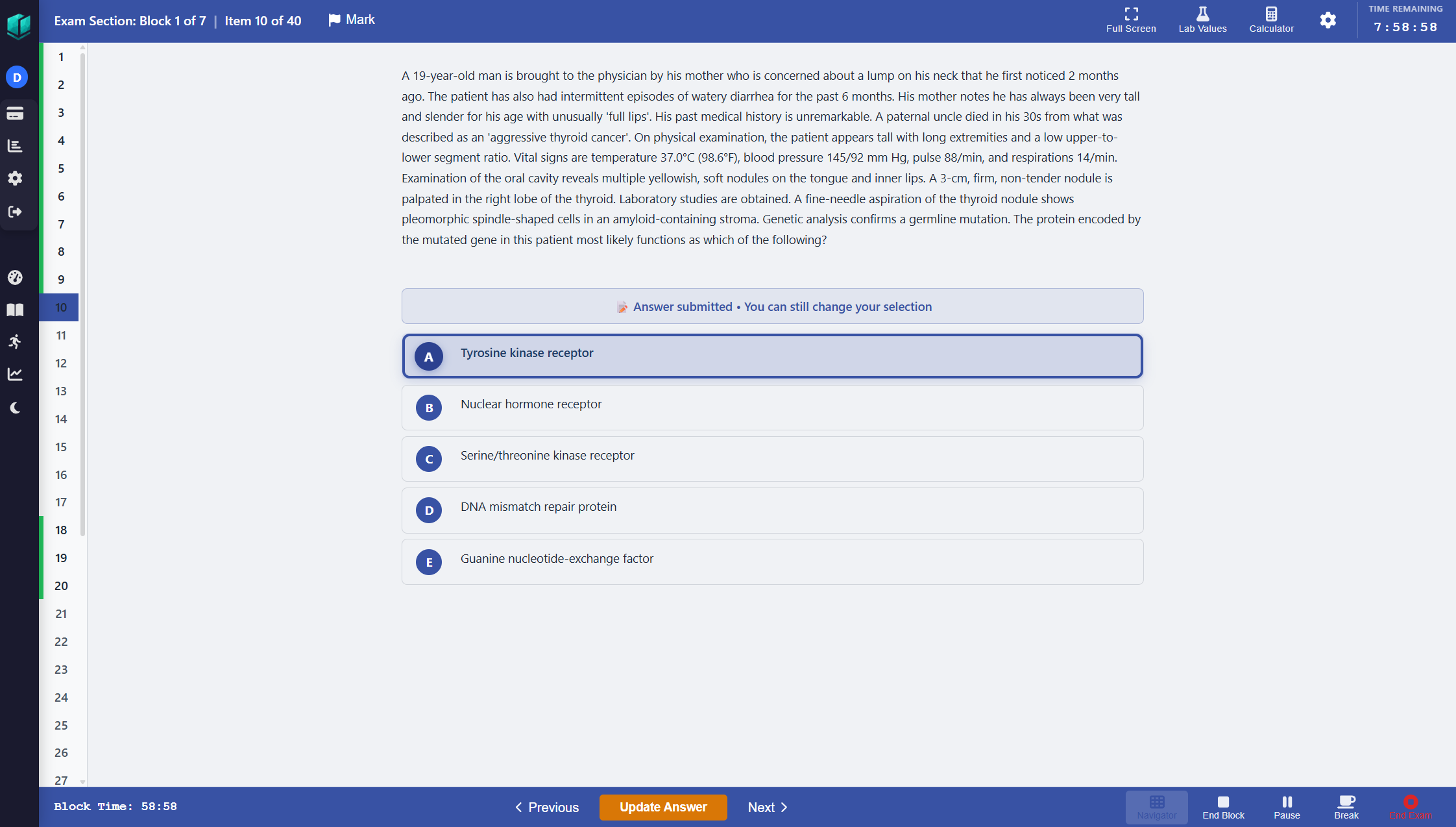Jump to question 18 in list
Image resolution: width=1456 pixels, height=827 pixels.
point(61,530)
